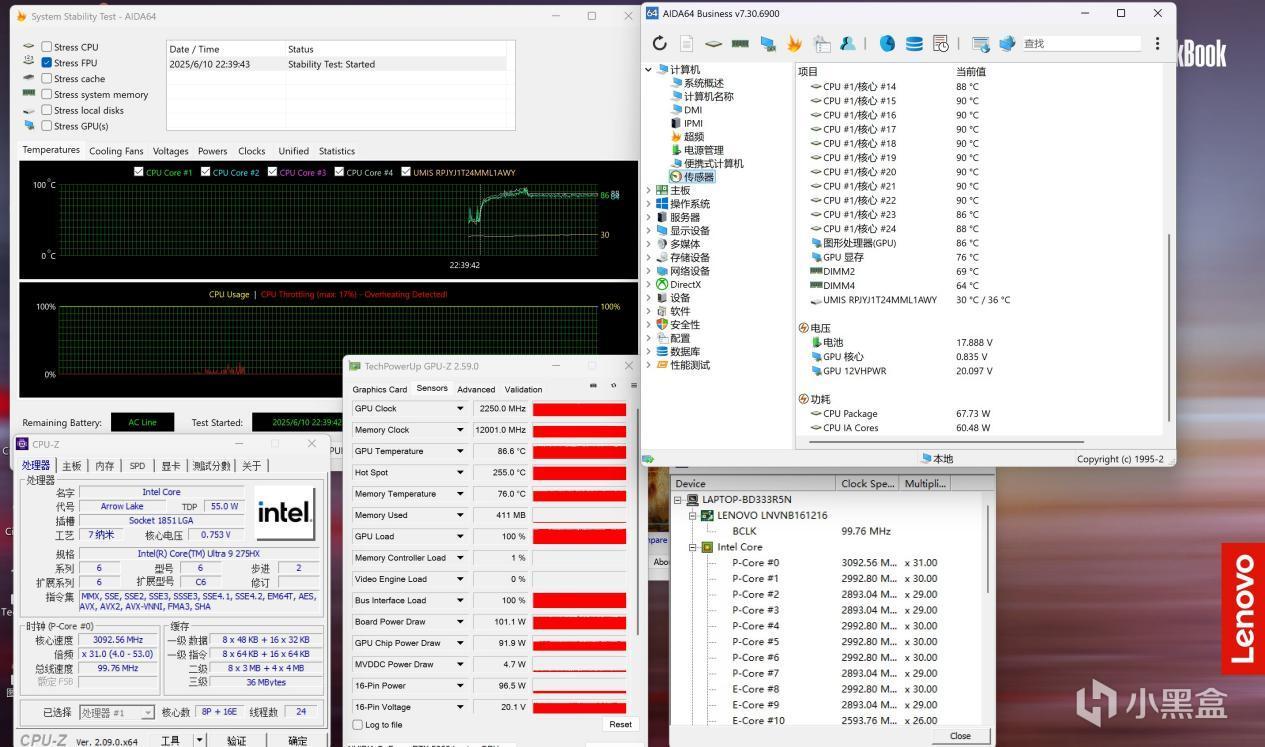This screenshot has height=747, width=1265.
Task: Click the blue pie chart toolbar icon
Action: 887,43
